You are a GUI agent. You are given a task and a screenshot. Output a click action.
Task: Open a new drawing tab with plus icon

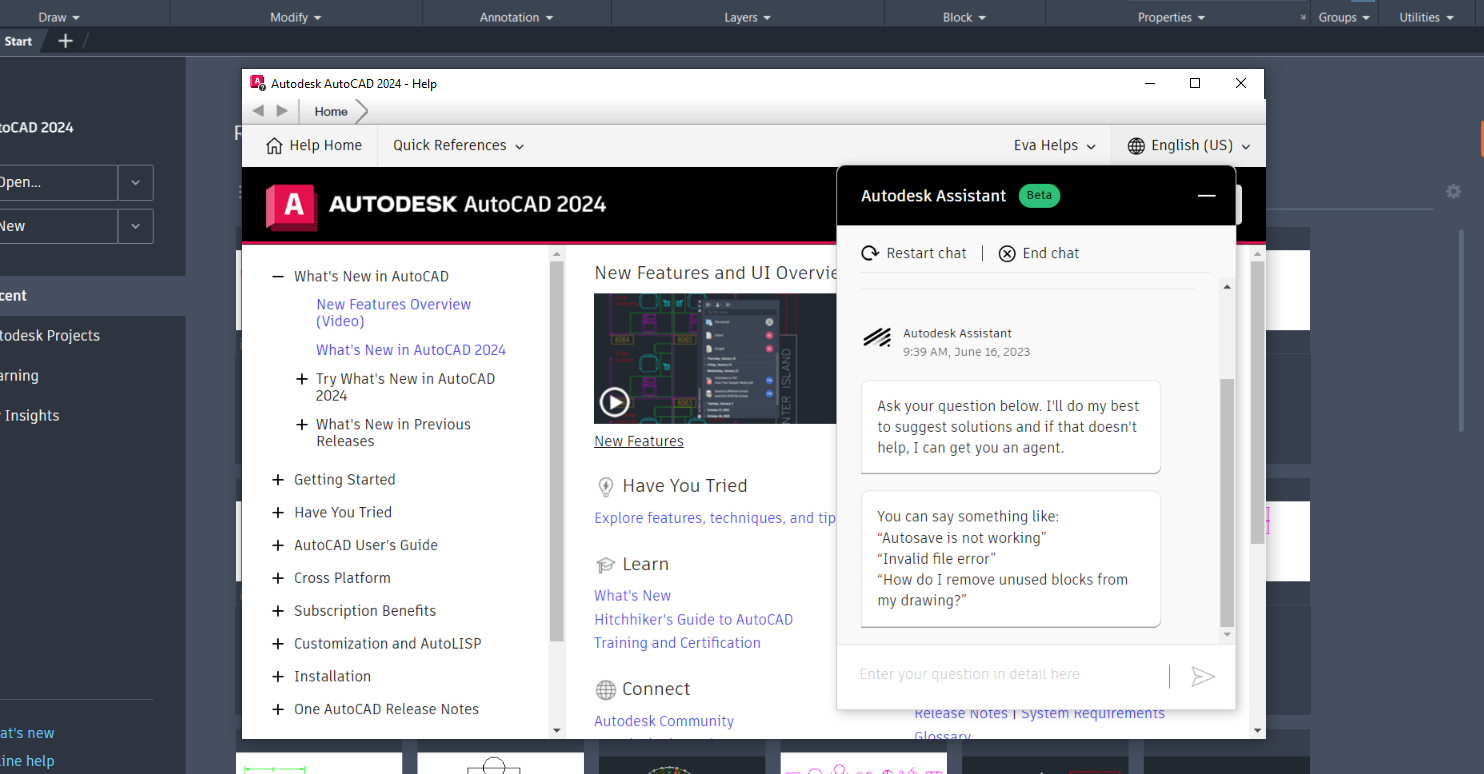(65, 41)
